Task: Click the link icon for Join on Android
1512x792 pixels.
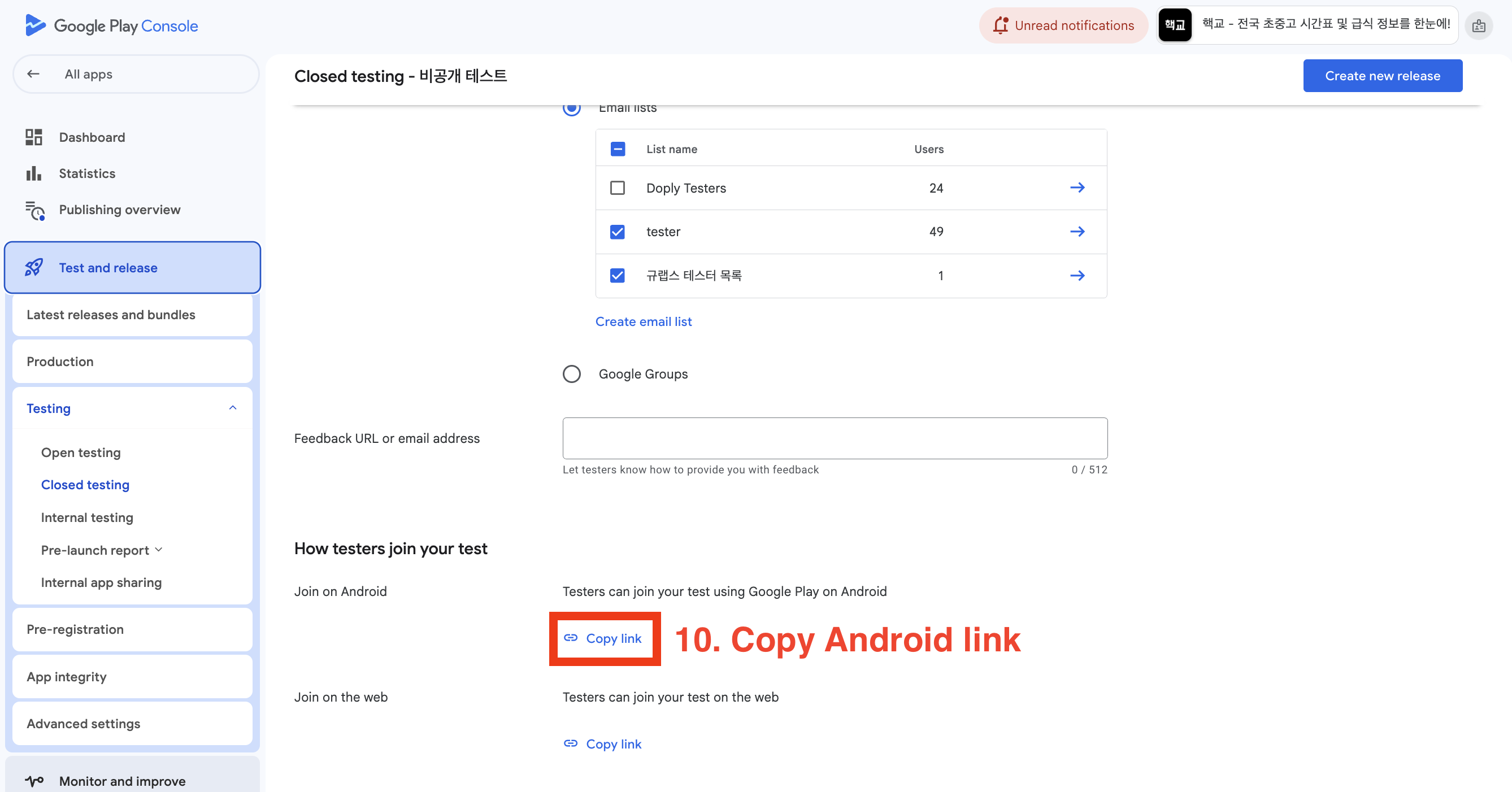Action: tap(571, 638)
